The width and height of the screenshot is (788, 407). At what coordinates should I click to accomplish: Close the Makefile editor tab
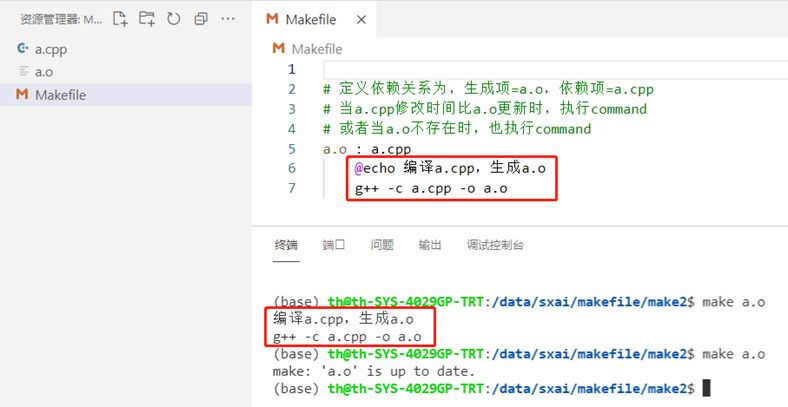pos(361,20)
